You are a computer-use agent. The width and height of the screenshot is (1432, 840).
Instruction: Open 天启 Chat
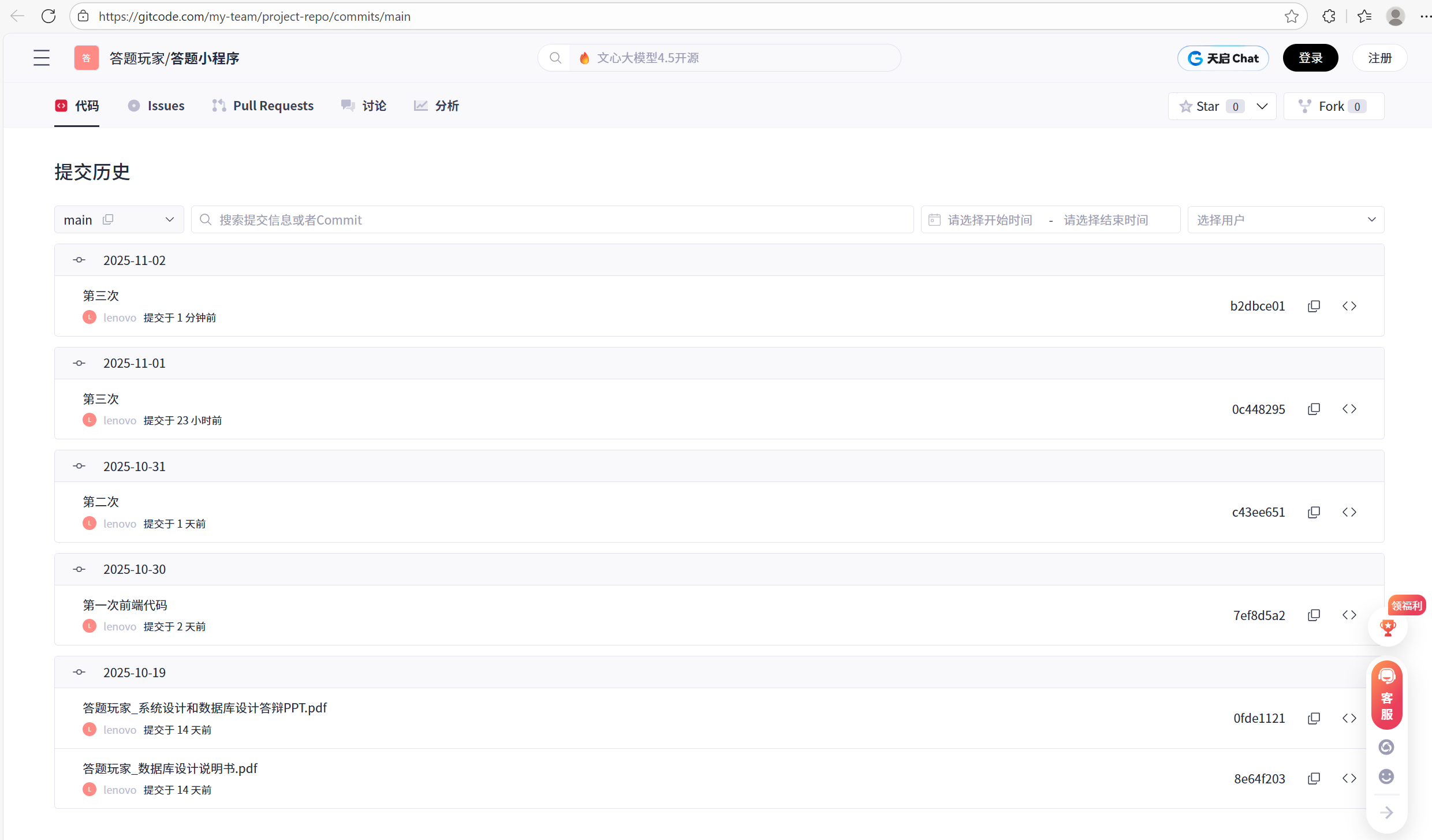click(1223, 58)
